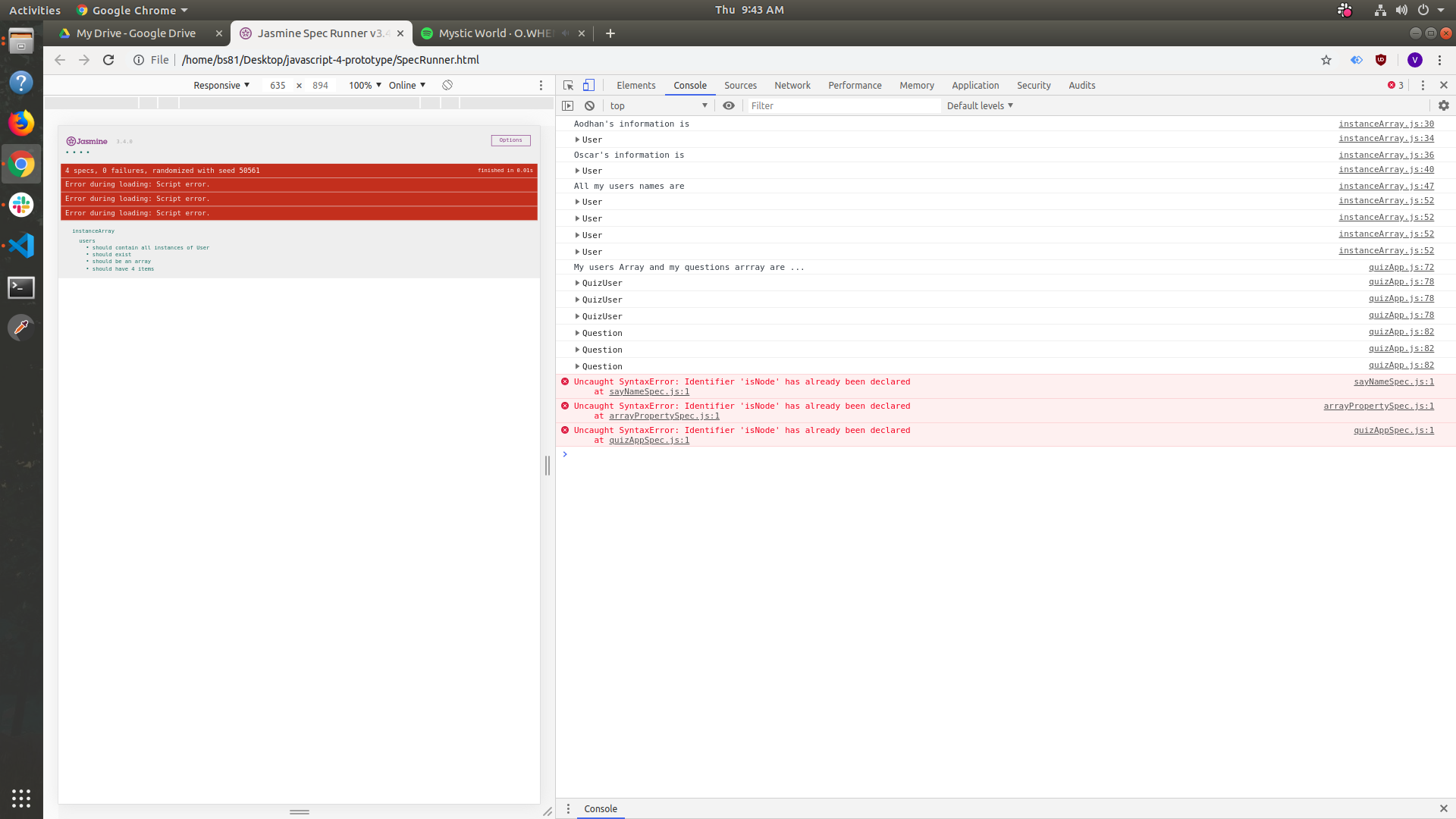Viewport: 1456px width, 819px height.
Task: Click the Jasmine Options button
Action: pos(510,140)
